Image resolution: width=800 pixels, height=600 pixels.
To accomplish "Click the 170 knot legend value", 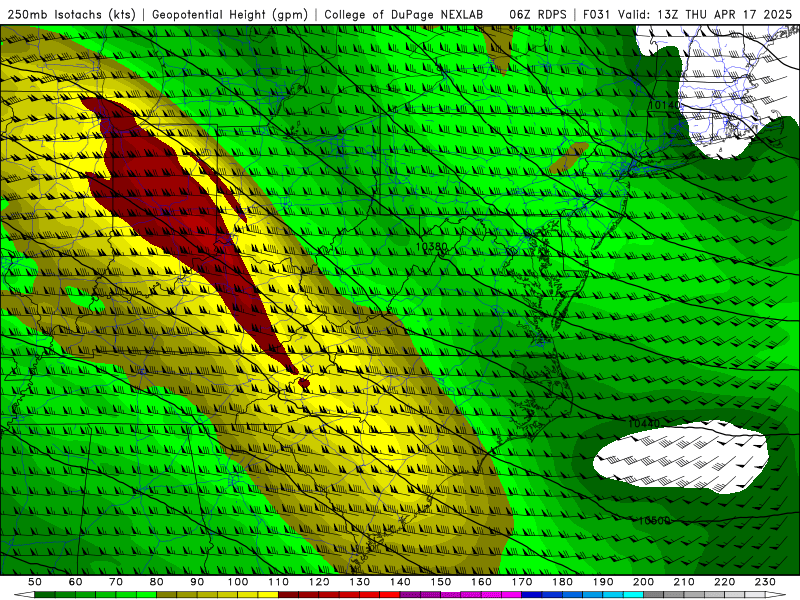I will [x=522, y=582].
